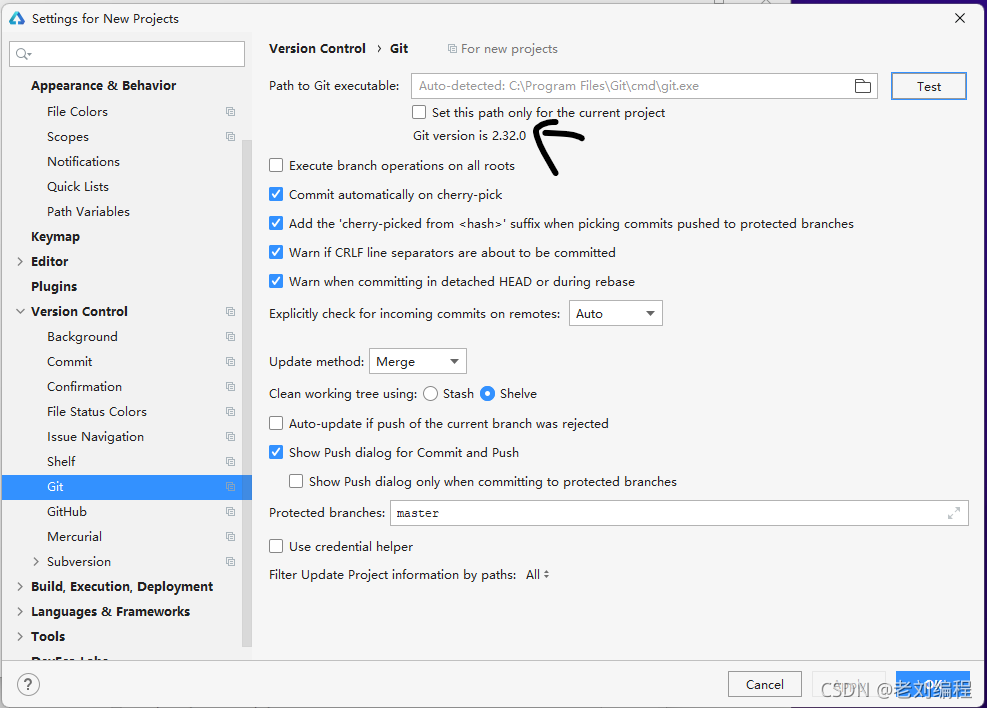
Task: Select the Shelve radio button
Action: click(487, 393)
